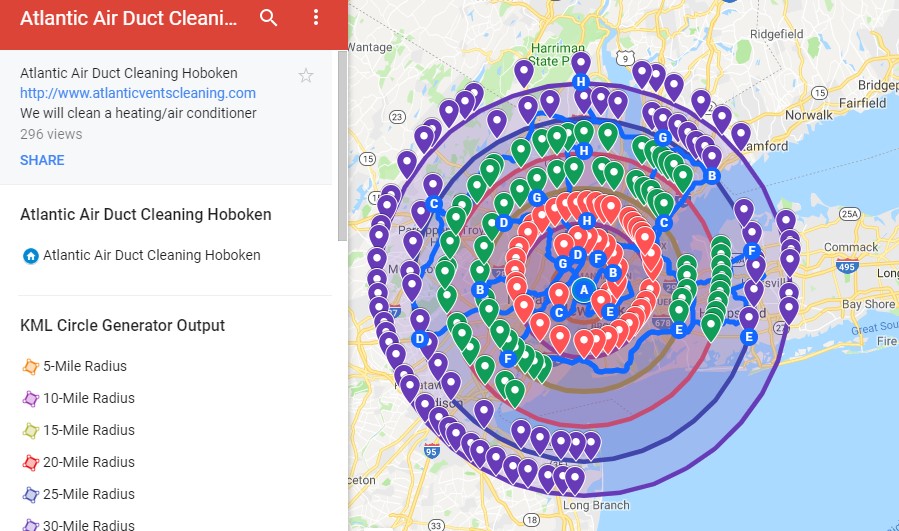This screenshot has width=899, height=531.
Task: Click the Ridgefield map label
Action: [777, 34]
